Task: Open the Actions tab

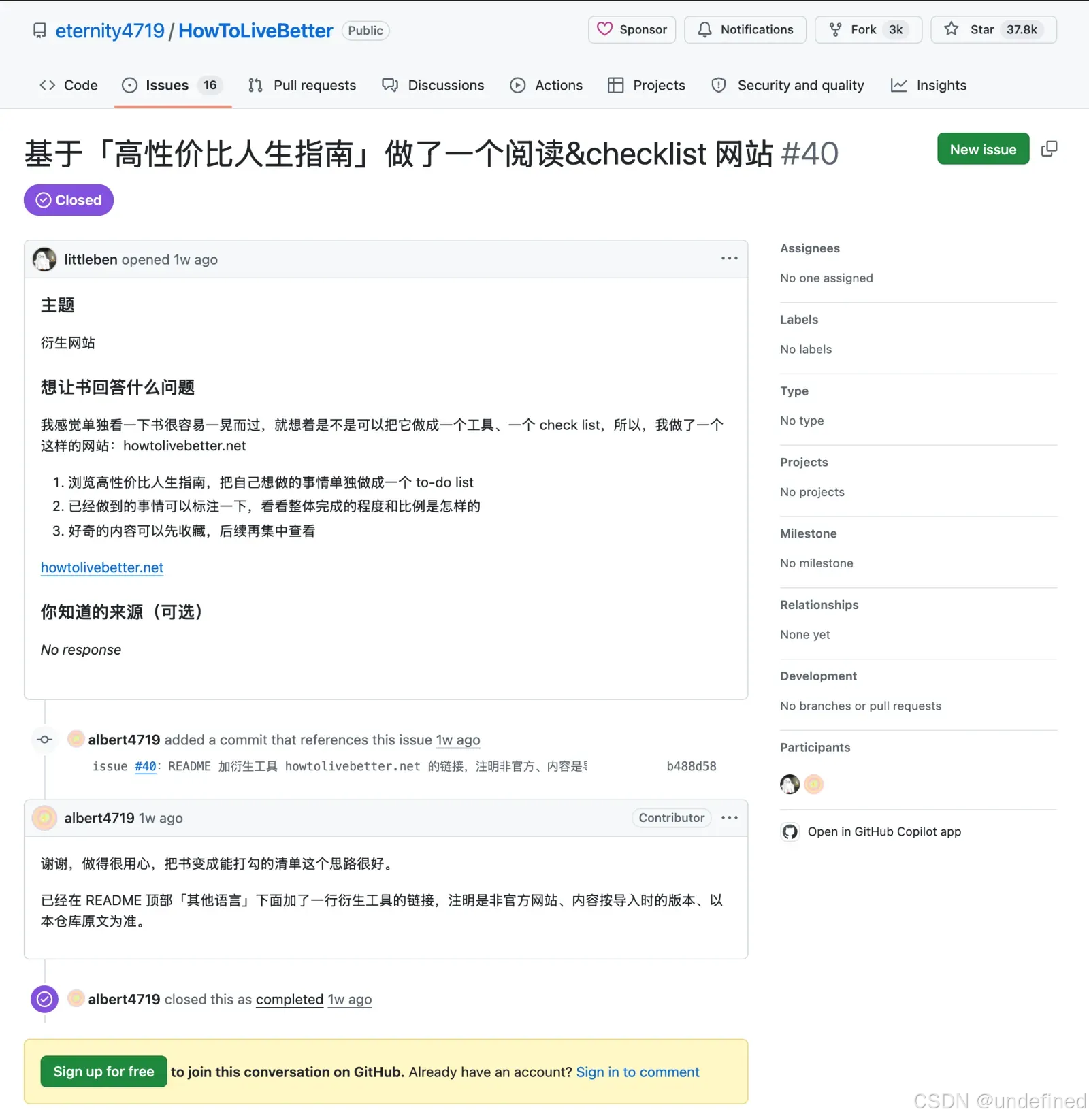Action: click(547, 86)
